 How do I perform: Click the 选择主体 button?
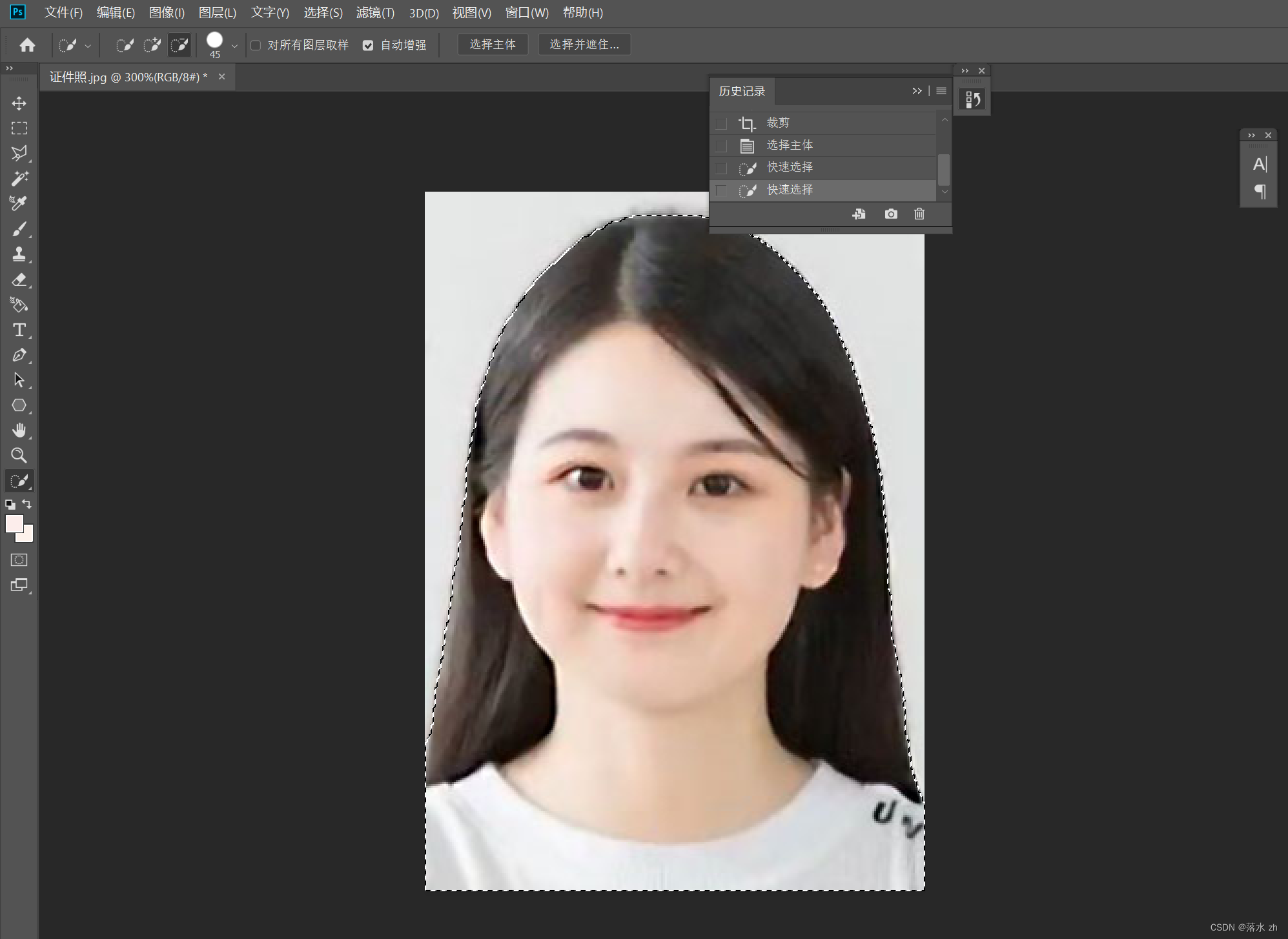pos(493,45)
